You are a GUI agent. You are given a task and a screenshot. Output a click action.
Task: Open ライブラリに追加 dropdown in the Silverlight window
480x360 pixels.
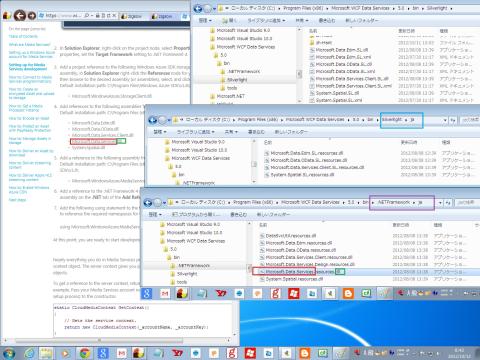[x=266, y=21]
